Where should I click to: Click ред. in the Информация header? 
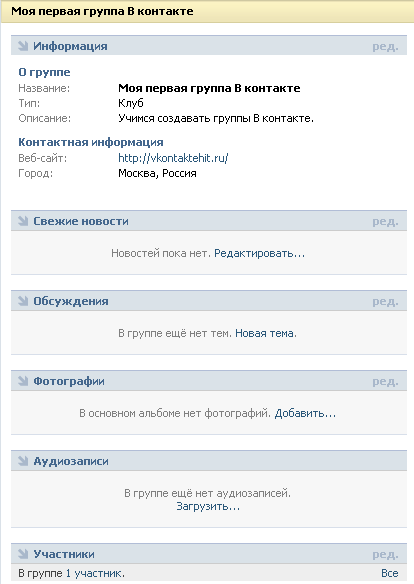coord(385,47)
